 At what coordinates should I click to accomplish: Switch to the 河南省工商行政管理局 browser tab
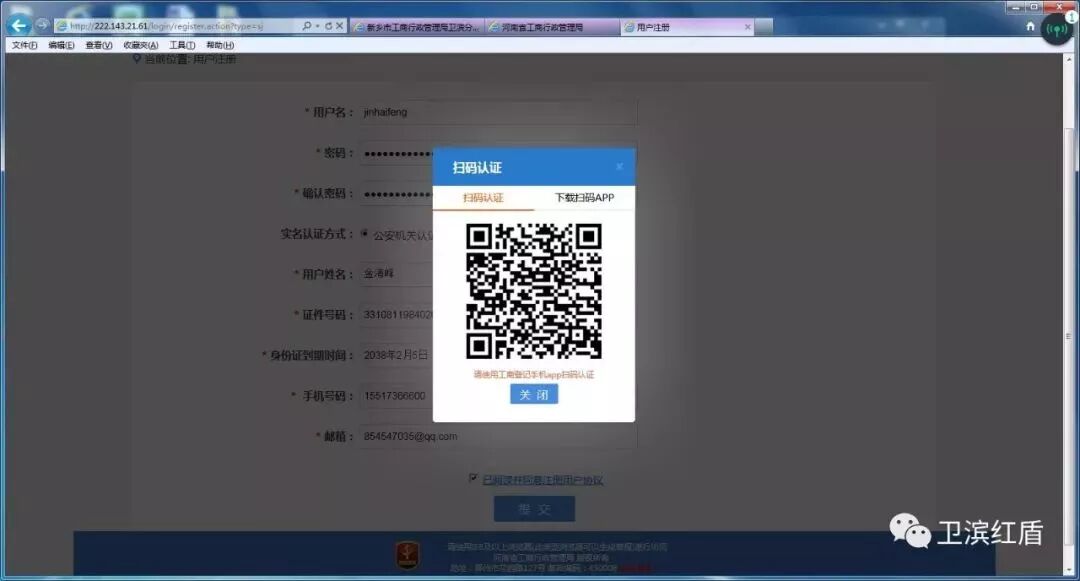552,27
